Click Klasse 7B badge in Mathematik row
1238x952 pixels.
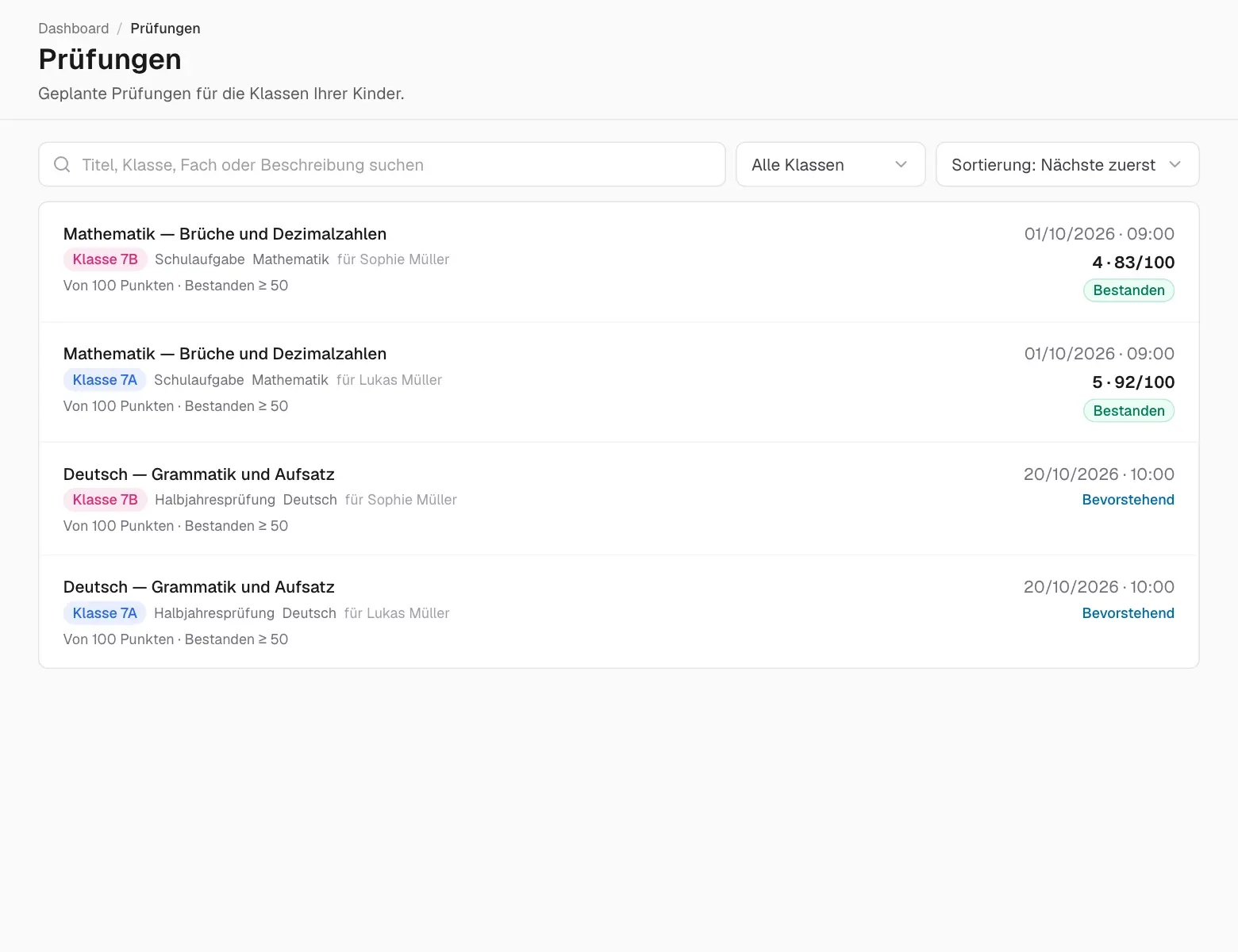[106, 259]
